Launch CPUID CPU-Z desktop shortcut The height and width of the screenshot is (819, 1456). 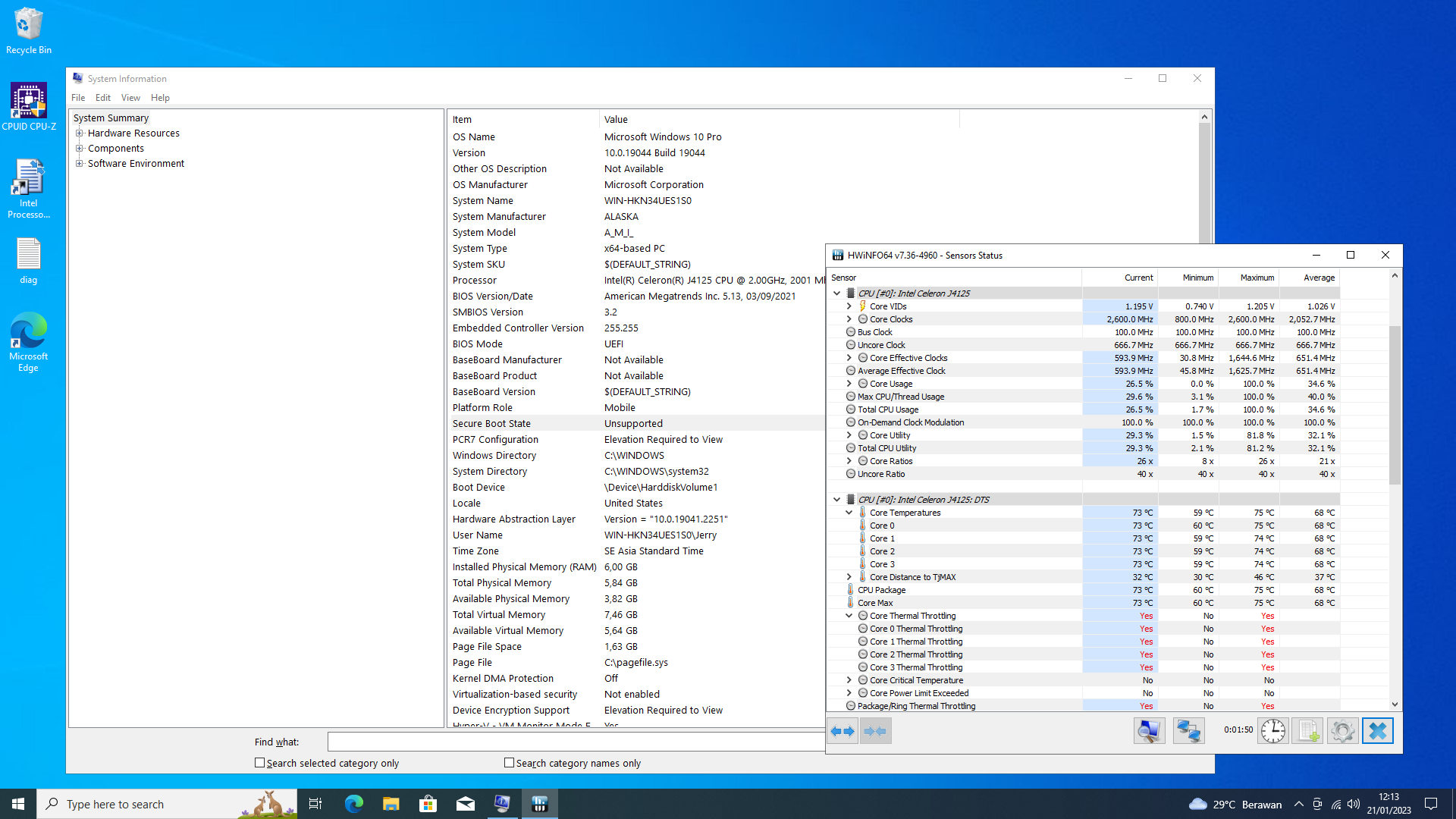29,107
